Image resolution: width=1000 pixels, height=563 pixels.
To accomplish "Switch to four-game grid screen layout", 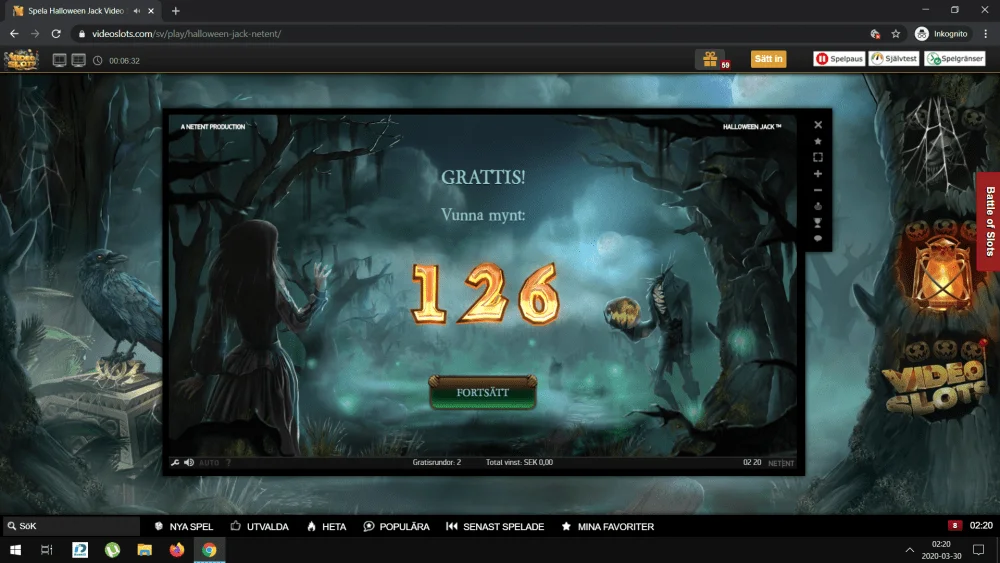I will (x=78, y=60).
